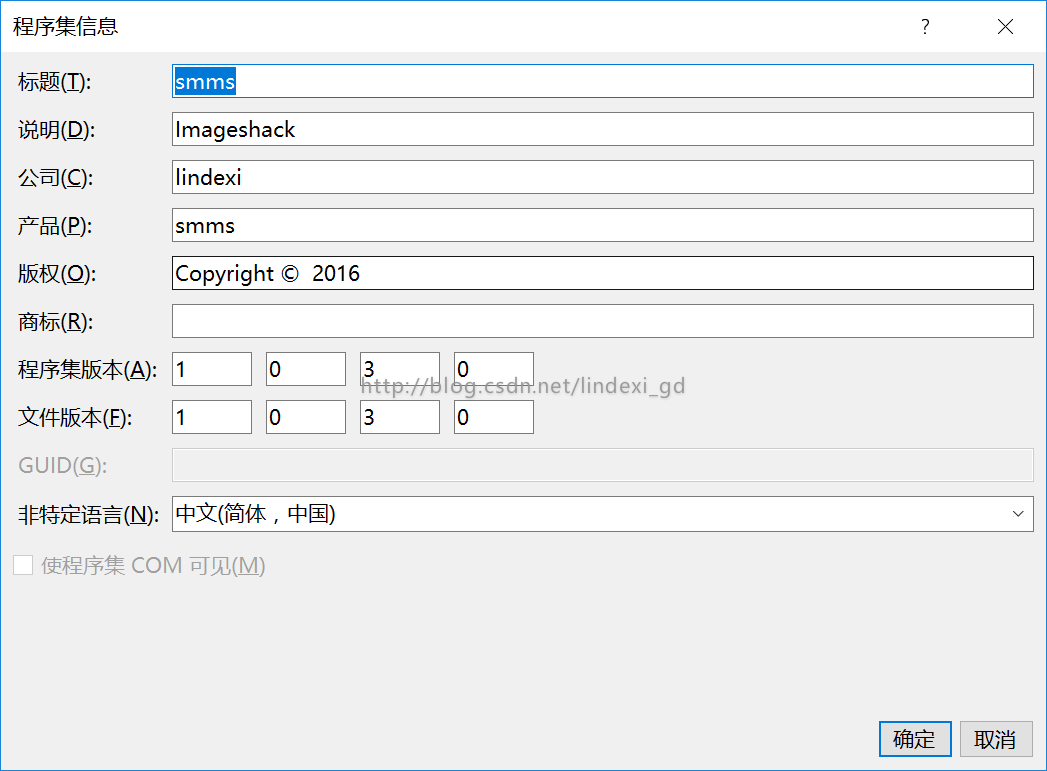Click the 取消 (Cancel) button
The image size is (1047, 771).
coord(996,739)
